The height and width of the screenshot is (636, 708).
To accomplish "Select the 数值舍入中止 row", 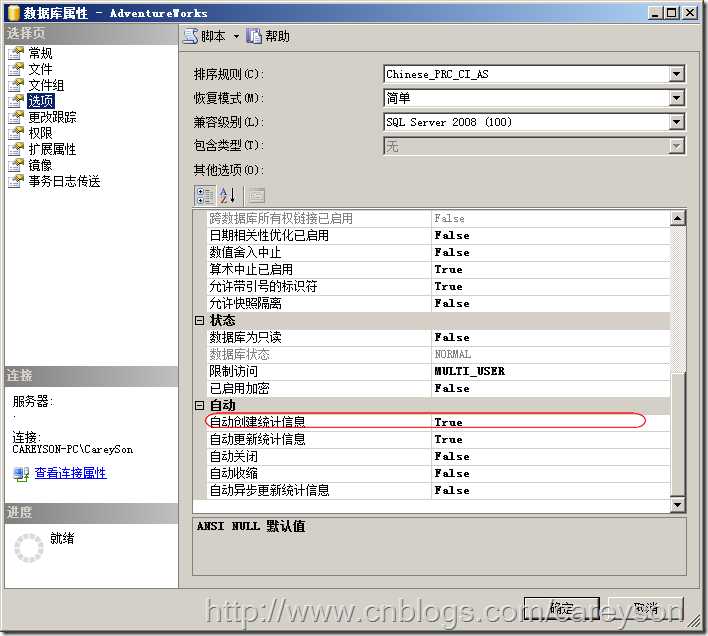I will click(x=438, y=252).
